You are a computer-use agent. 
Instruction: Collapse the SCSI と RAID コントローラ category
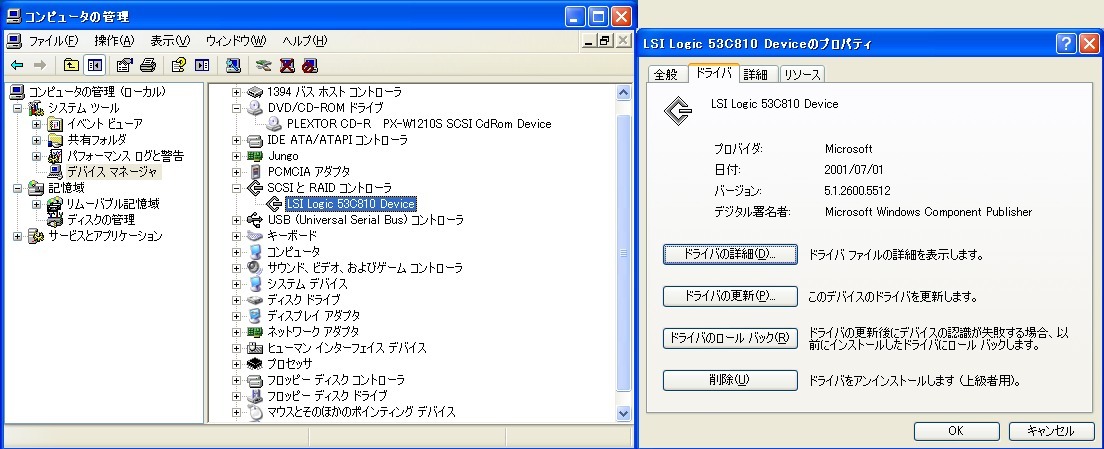[x=237, y=188]
